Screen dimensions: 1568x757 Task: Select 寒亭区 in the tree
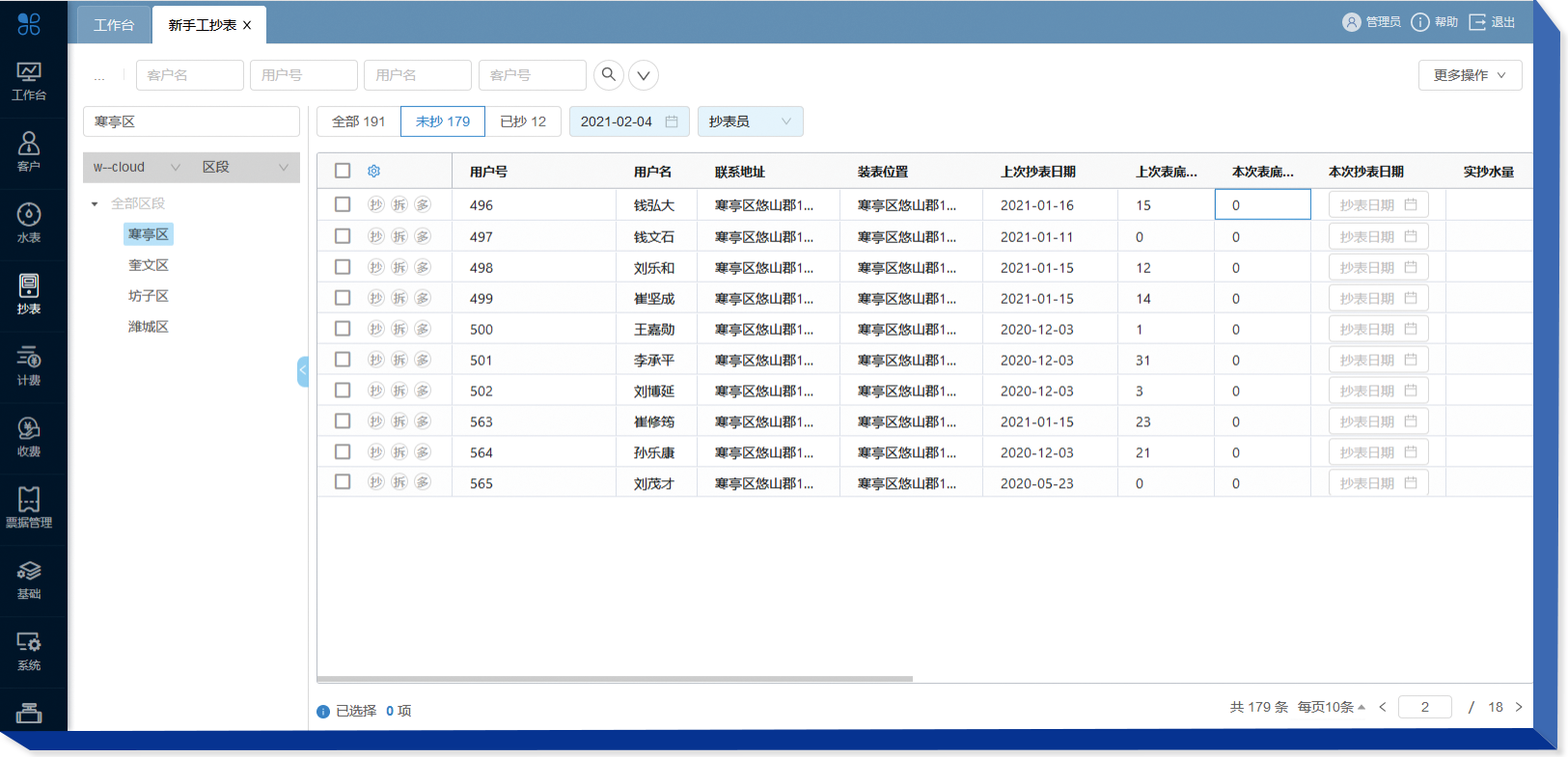click(149, 234)
